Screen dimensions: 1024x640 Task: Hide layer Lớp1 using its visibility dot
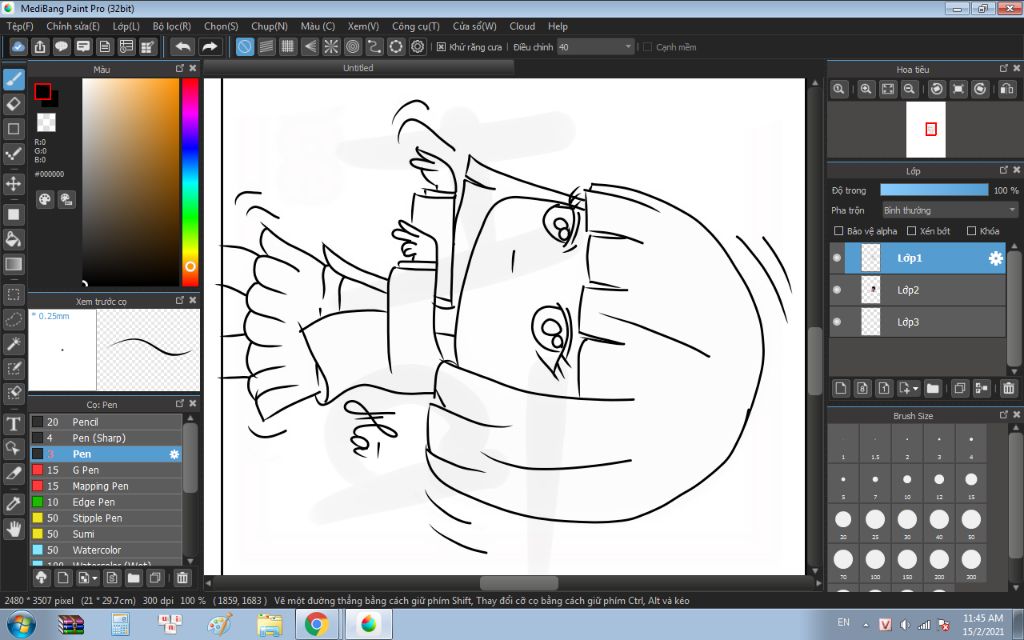point(837,258)
